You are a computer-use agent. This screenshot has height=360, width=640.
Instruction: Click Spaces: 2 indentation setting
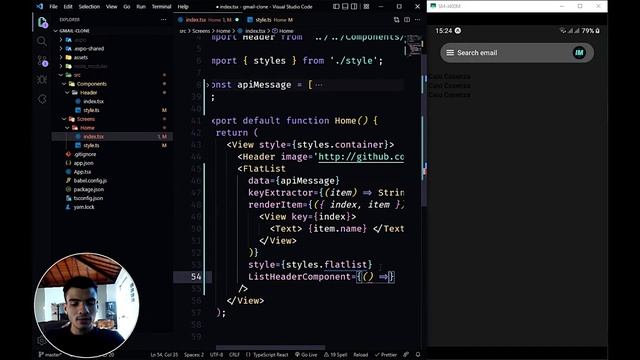[x=194, y=355]
